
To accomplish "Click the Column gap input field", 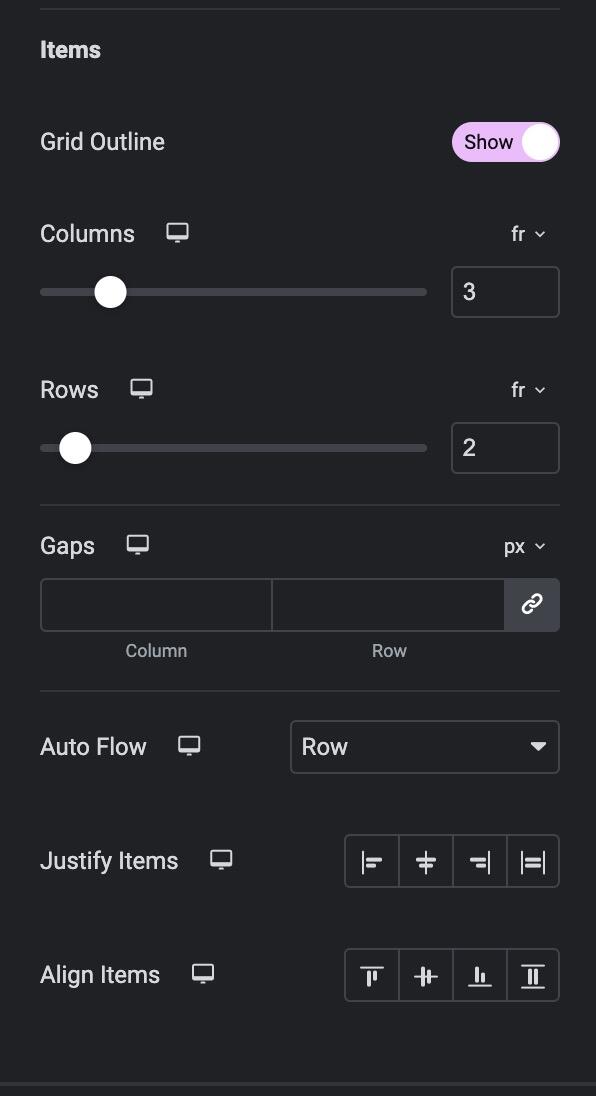I will [156, 605].
